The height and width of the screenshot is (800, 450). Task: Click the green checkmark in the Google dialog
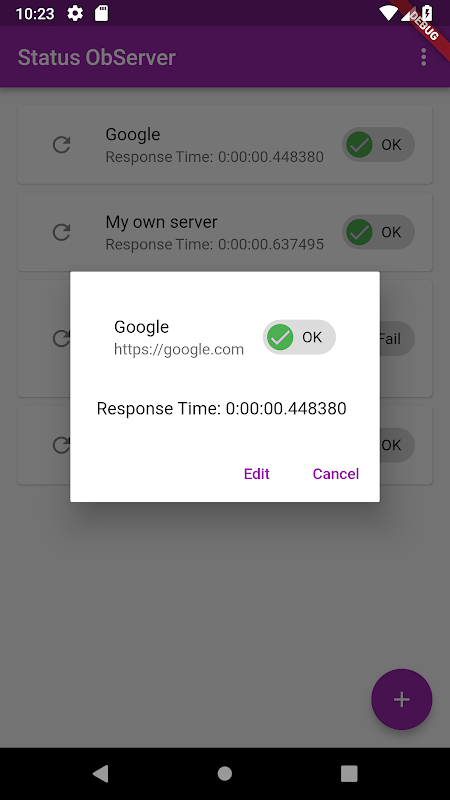tap(280, 337)
